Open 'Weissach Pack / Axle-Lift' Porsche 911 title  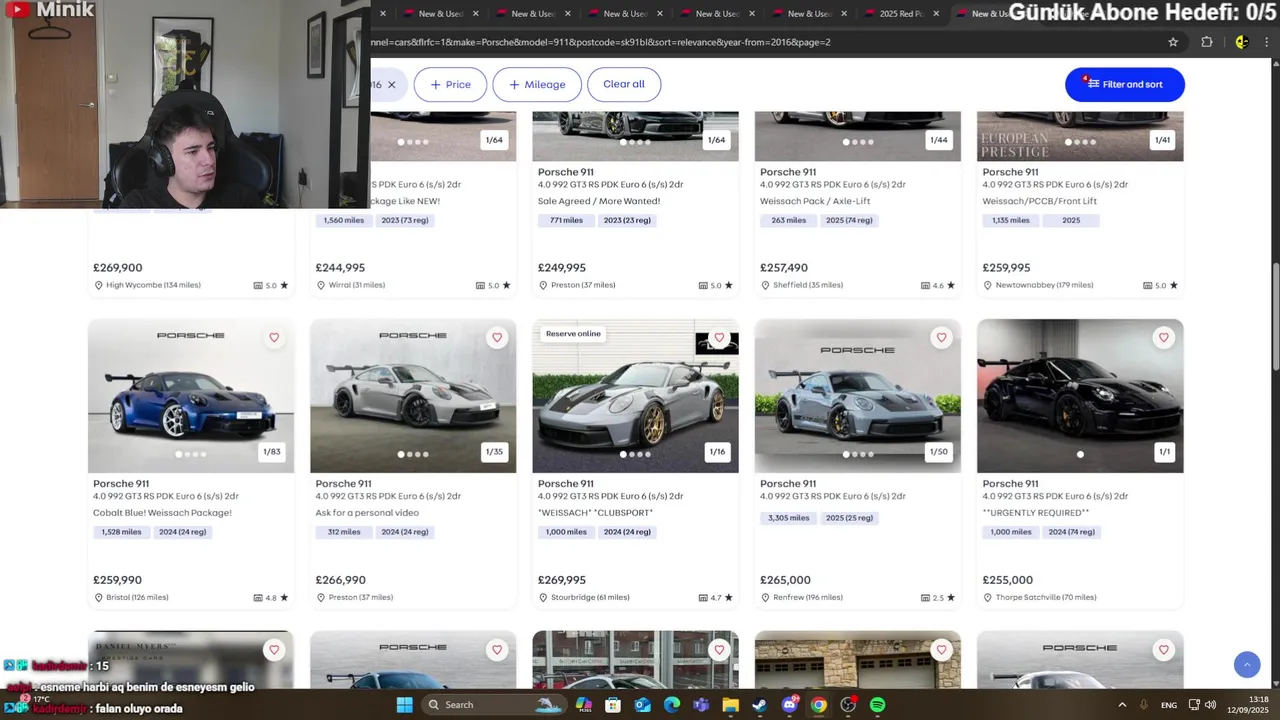pyautogui.click(x=788, y=172)
